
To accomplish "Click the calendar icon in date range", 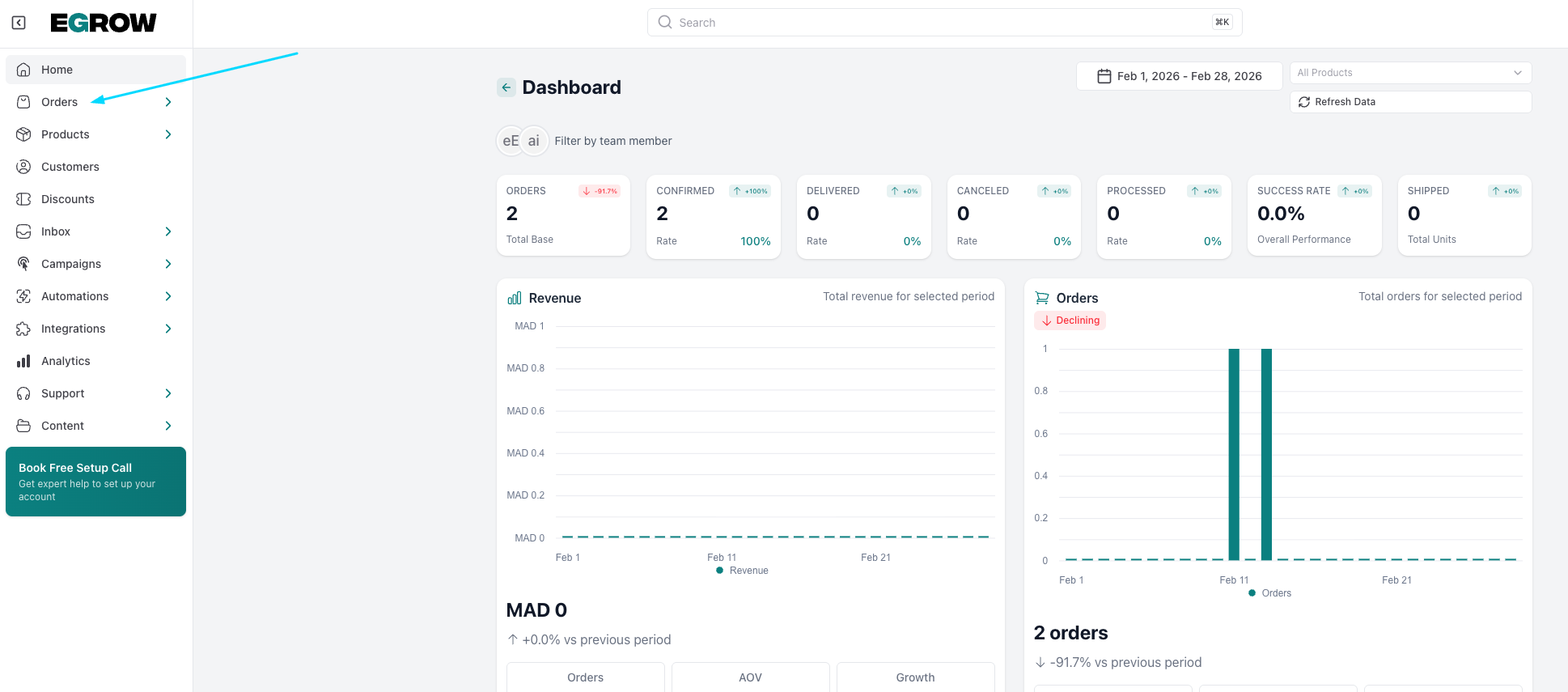I will pyautogui.click(x=1104, y=76).
